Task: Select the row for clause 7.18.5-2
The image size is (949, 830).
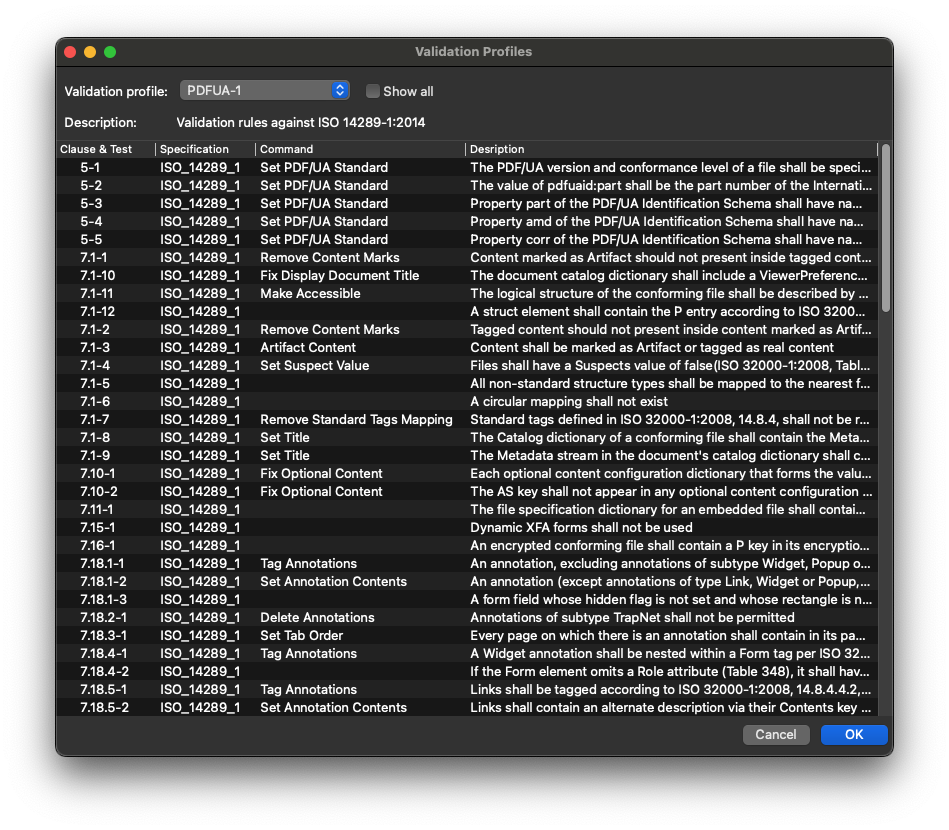Action: pos(467,708)
